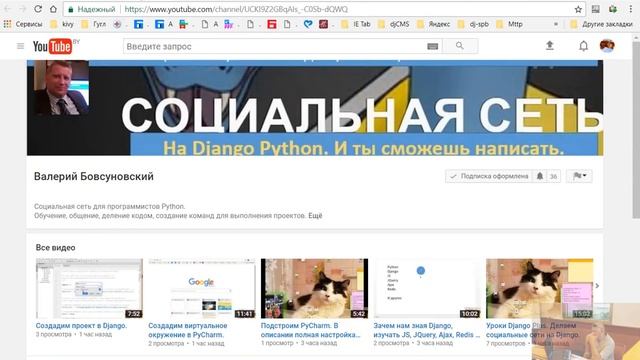This screenshot has width=640, height=360.
Task: Click the channel banner СОЦИАЛЬНАЯ СЕТЬ image
Action: (x=315, y=108)
